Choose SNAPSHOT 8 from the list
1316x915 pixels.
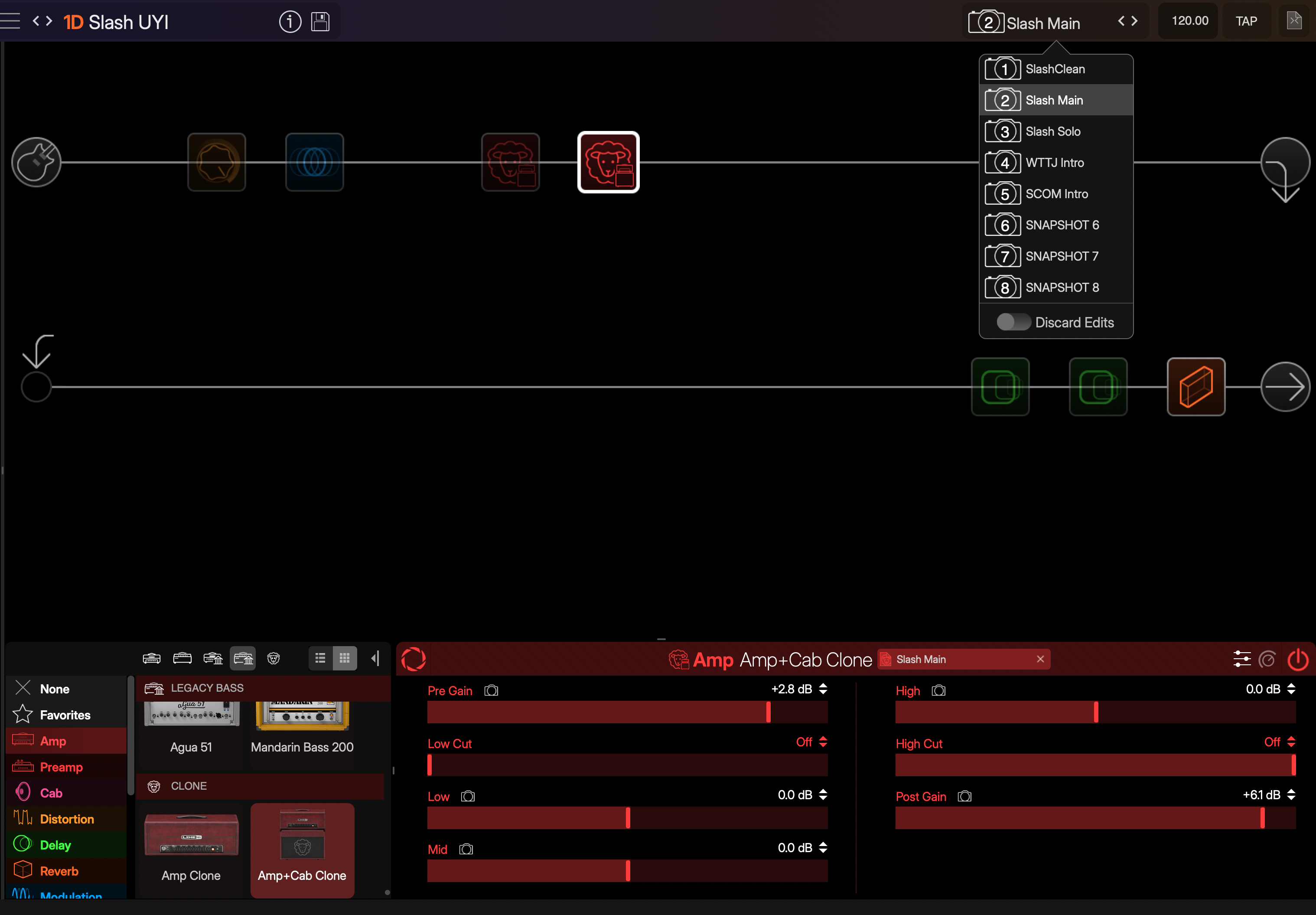(1056, 287)
